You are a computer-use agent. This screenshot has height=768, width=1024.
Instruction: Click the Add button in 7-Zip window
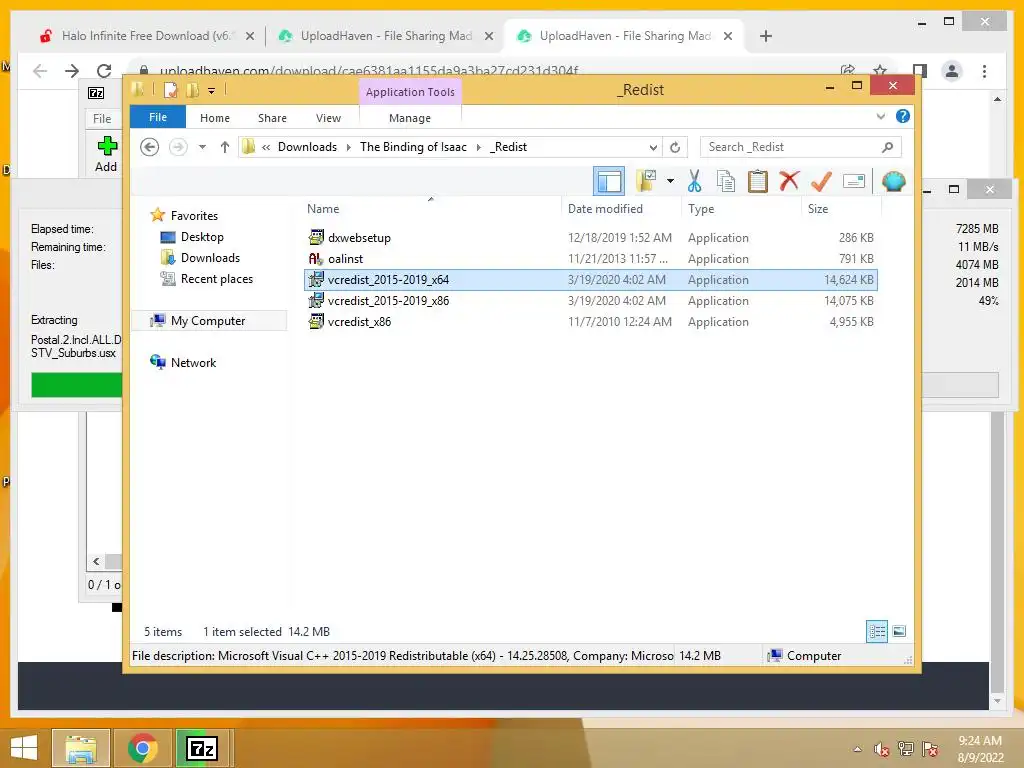106,154
